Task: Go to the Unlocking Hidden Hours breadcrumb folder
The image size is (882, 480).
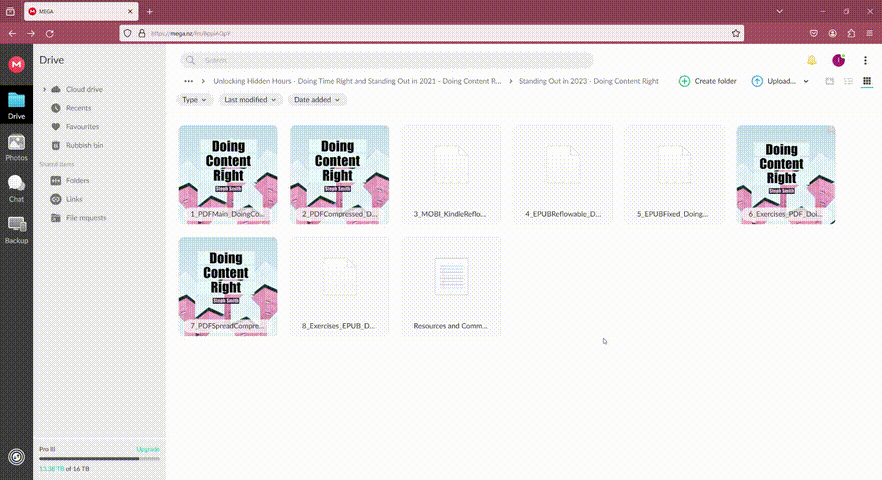Action: [x=357, y=81]
